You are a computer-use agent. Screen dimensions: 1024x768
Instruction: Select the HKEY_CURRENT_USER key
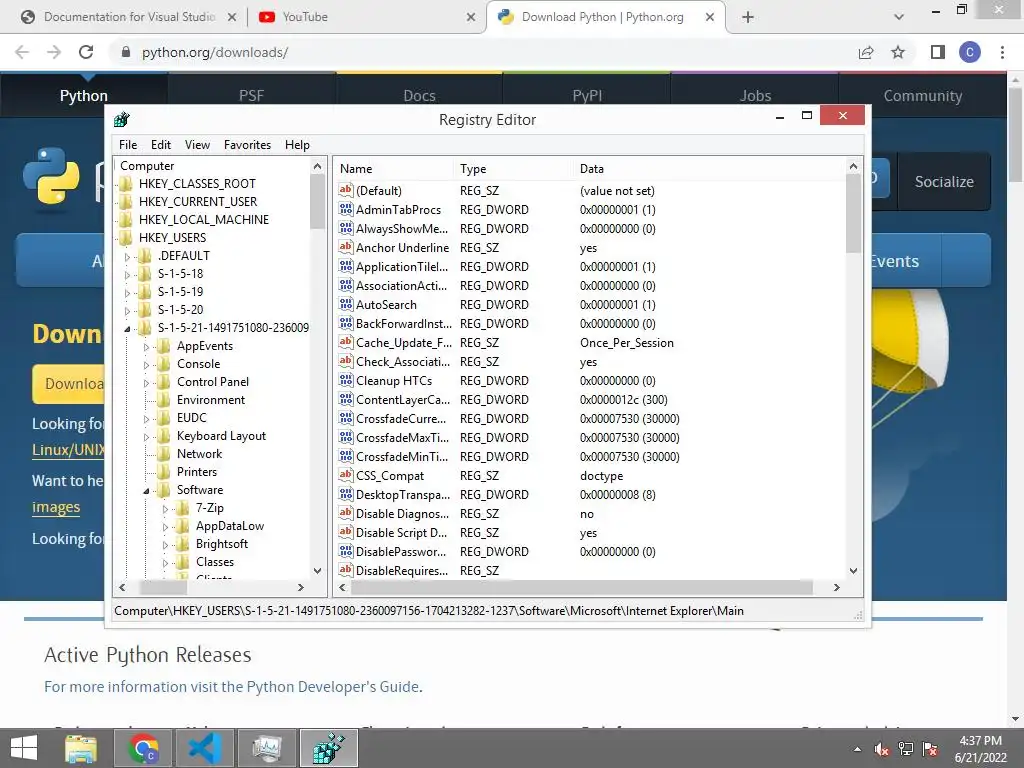[198, 202]
